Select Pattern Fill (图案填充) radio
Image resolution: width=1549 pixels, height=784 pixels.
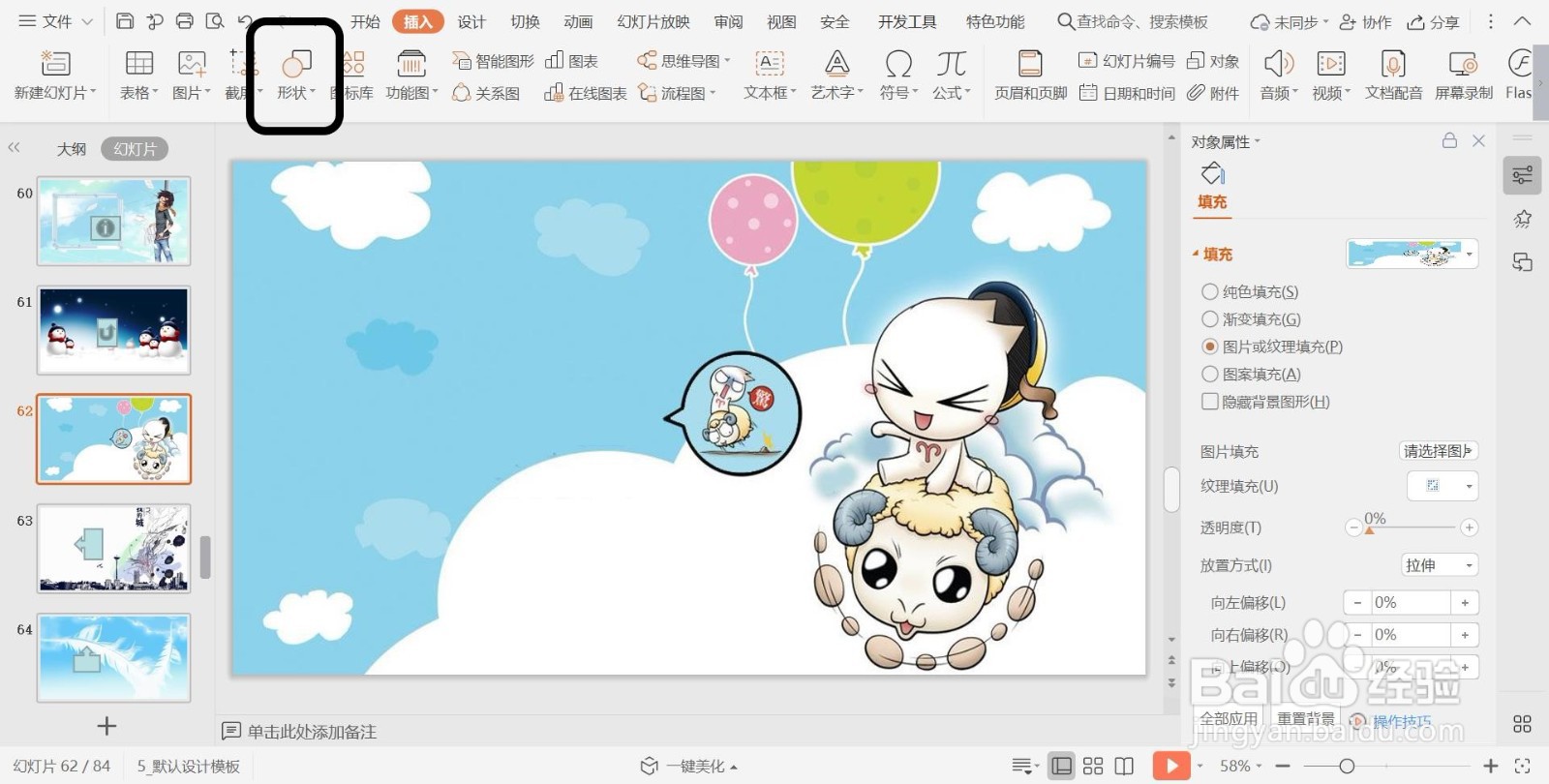[x=1209, y=374]
